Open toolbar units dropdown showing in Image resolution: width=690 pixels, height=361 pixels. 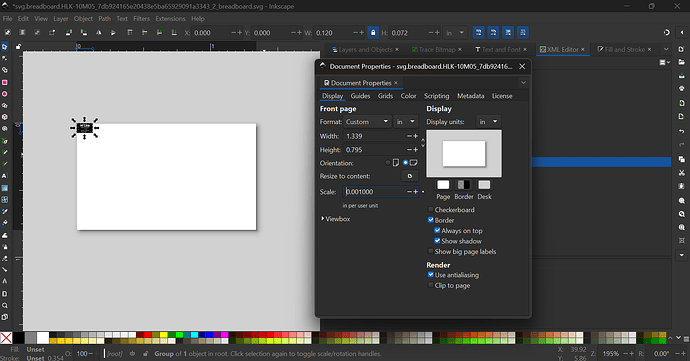455,33
